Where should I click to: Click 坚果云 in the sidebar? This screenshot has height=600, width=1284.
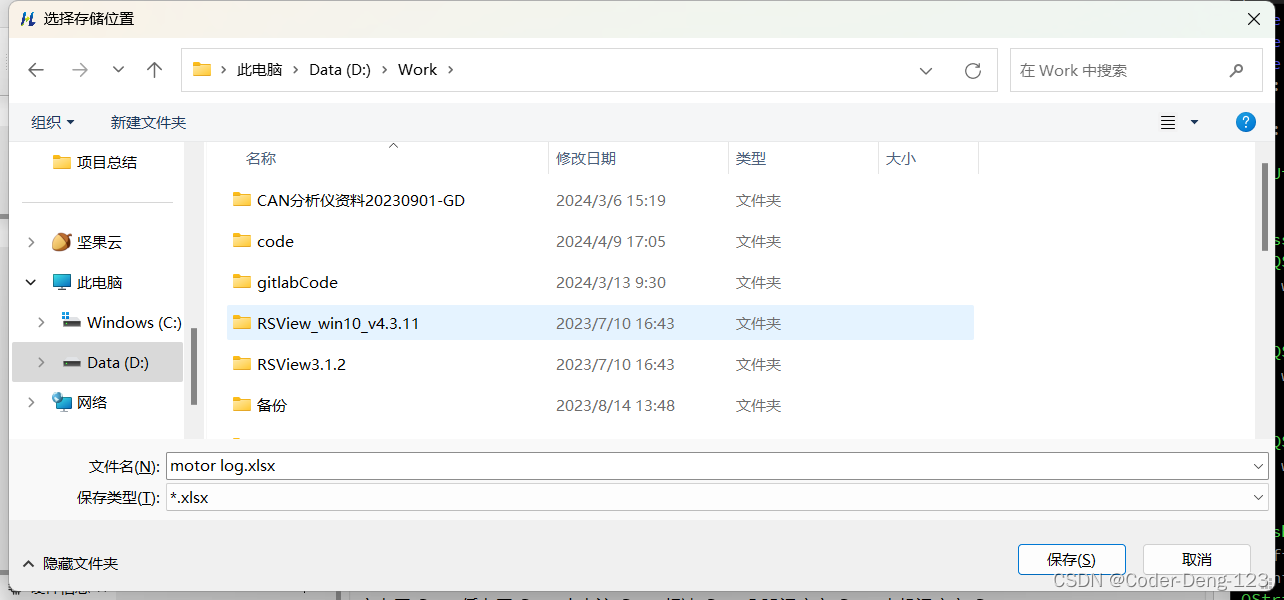click(97, 241)
